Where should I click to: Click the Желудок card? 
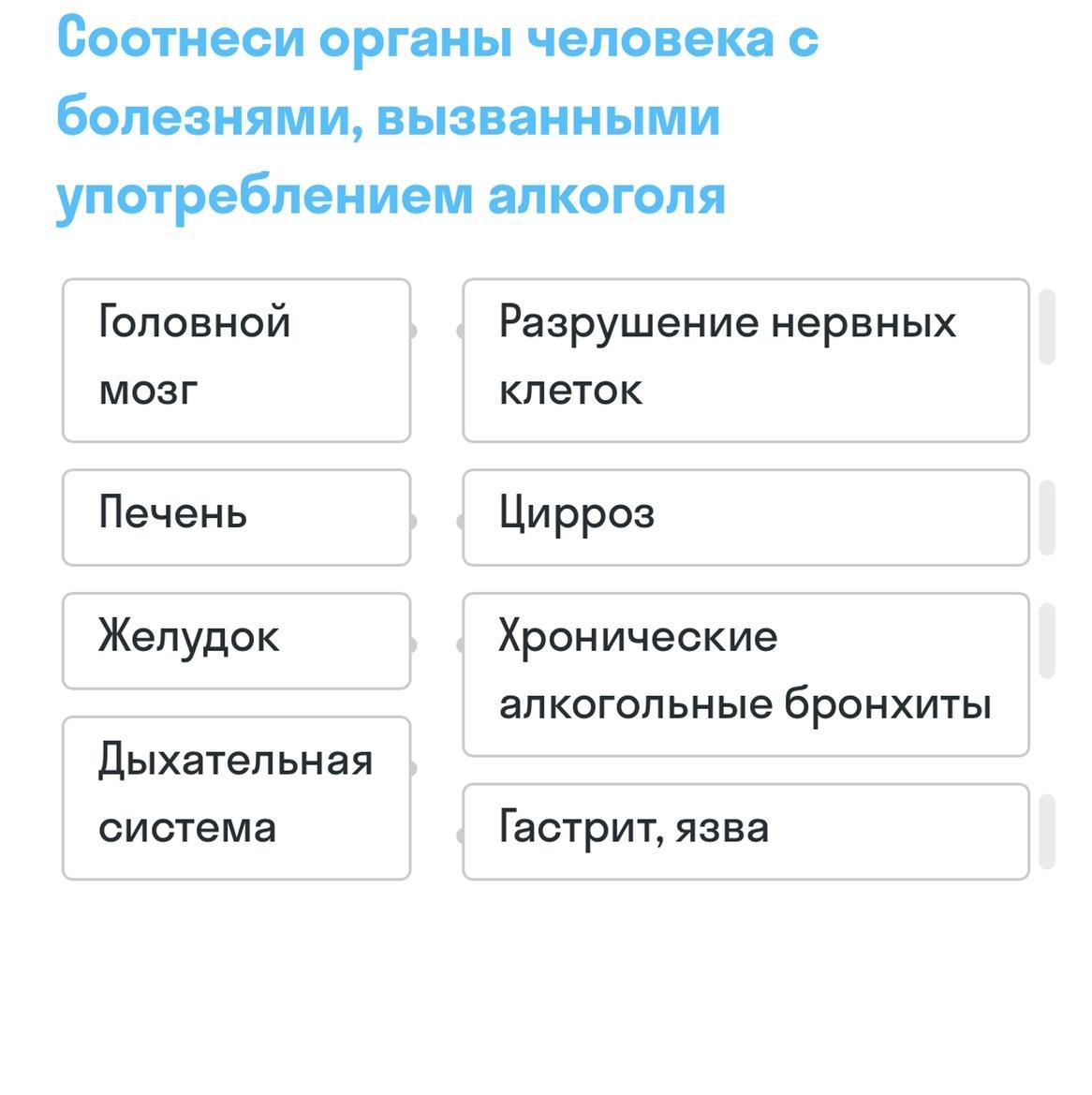pyautogui.click(x=236, y=641)
